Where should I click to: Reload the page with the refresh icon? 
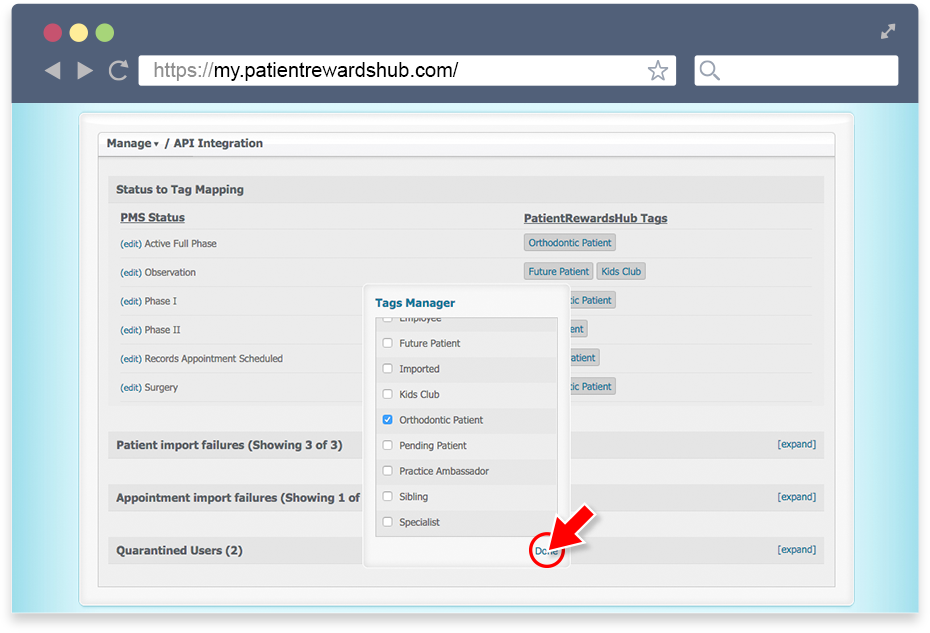pos(119,71)
